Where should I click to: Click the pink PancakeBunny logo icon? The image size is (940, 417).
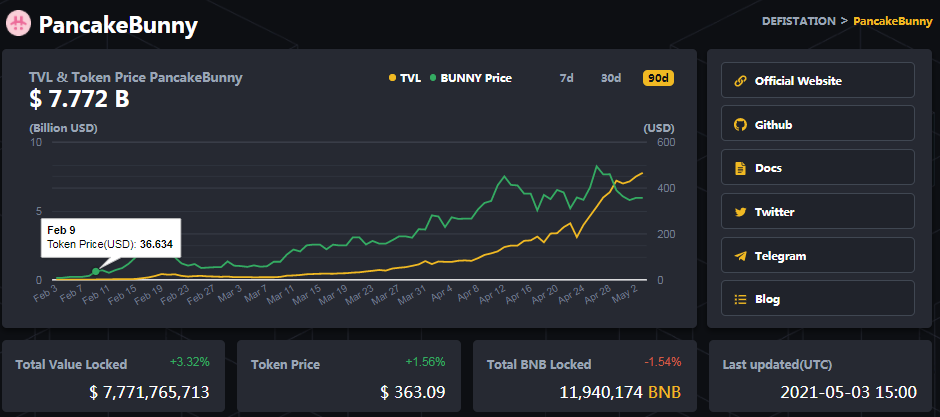click(18, 25)
